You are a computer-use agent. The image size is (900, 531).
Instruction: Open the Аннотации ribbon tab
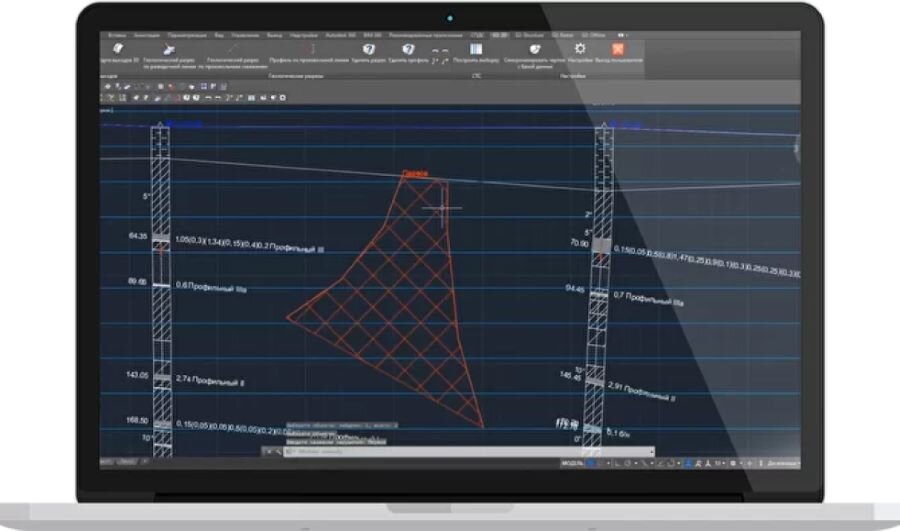coord(147,35)
